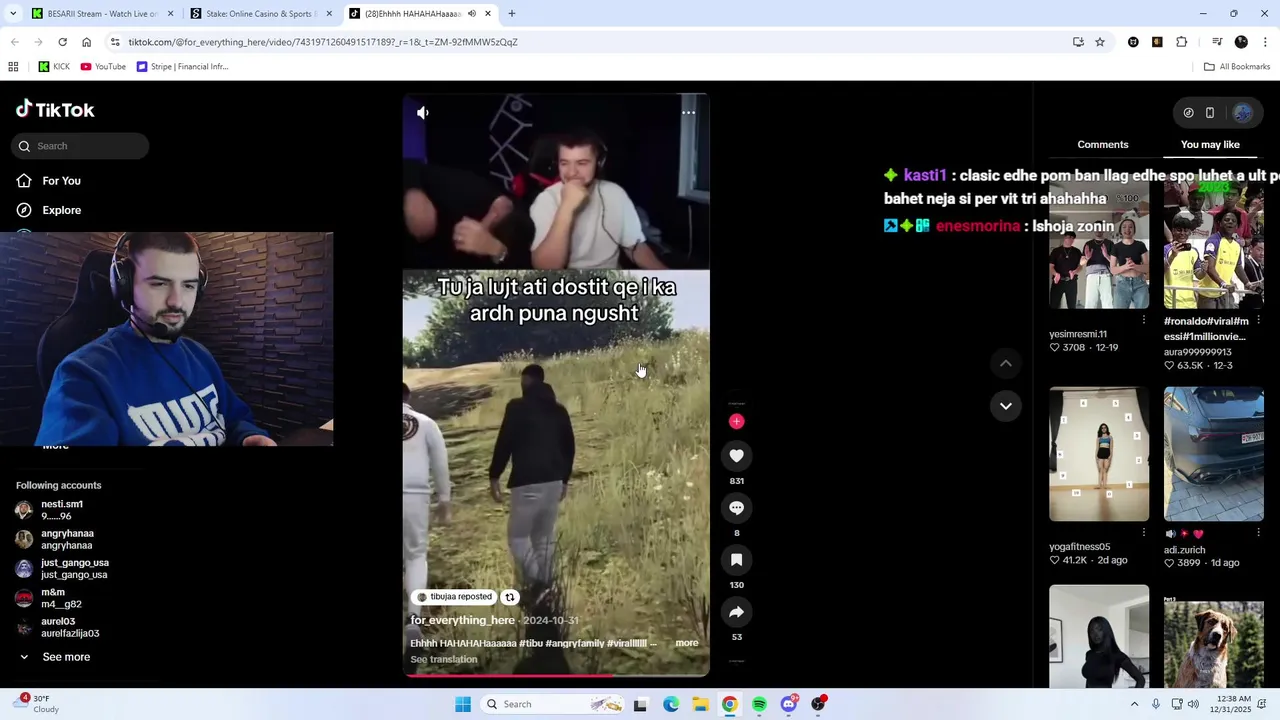Launch Spotify from the taskbar

759,704
